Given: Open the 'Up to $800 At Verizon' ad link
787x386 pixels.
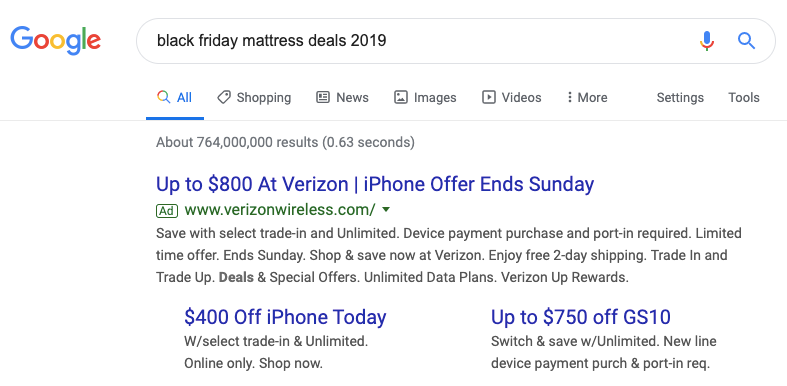Looking at the screenshot, I should coord(375,184).
